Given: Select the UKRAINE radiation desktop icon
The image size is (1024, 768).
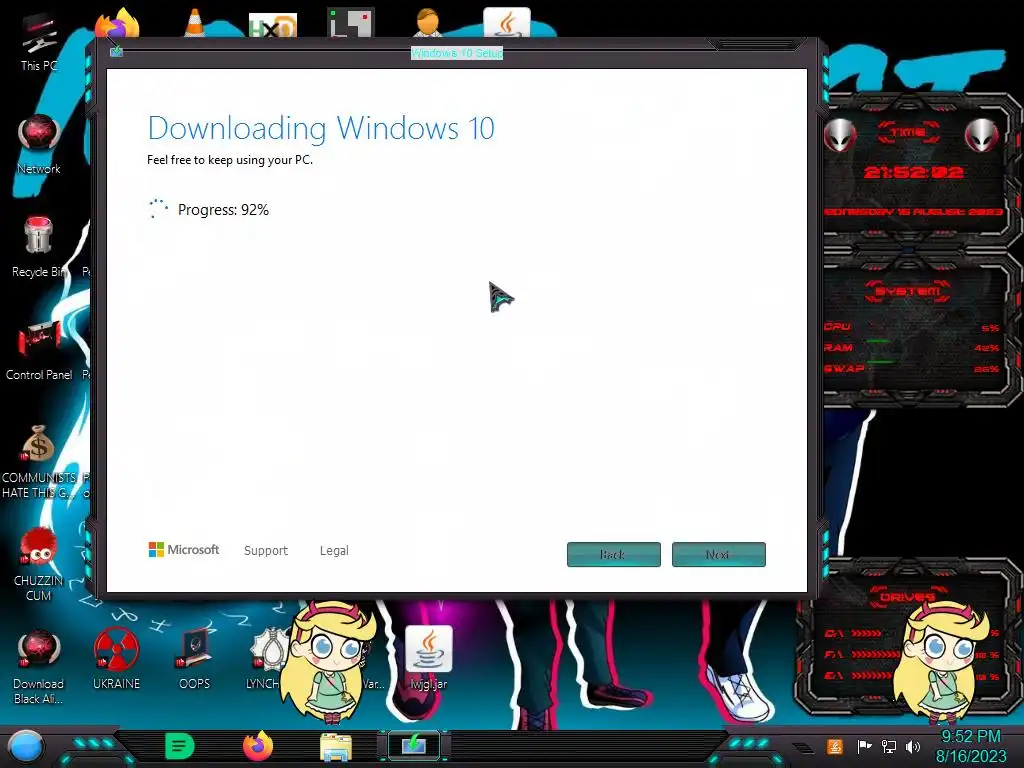Looking at the screenshot, I should coord(116,660).
